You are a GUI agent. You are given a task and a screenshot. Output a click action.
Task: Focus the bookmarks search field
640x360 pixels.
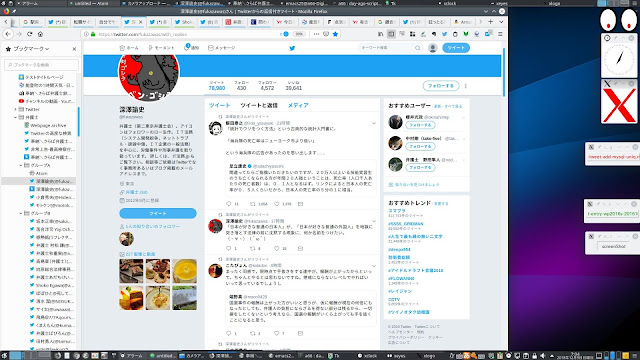click(x=41, y=64)
